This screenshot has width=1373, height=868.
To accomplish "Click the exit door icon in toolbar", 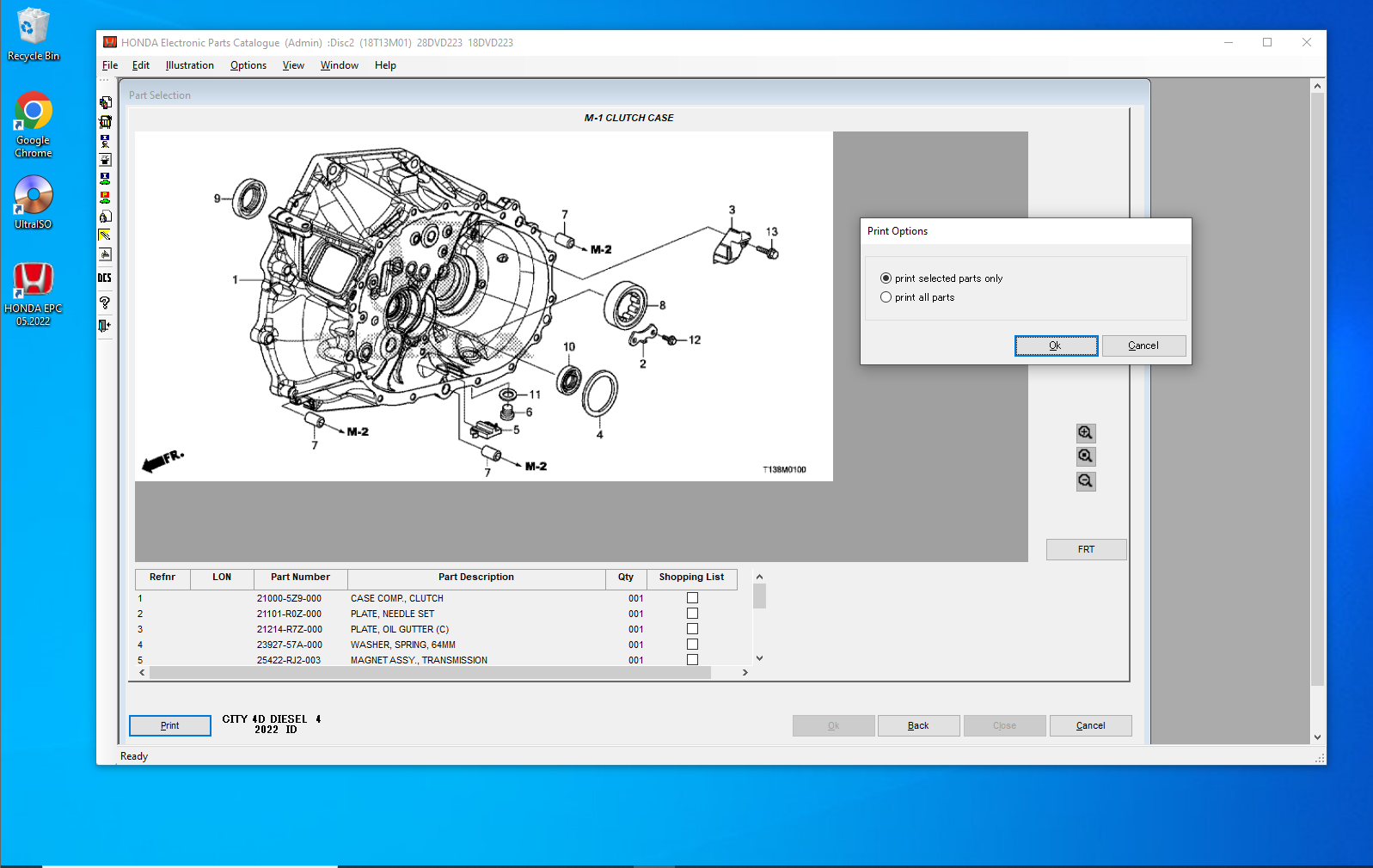I will 105,326.
